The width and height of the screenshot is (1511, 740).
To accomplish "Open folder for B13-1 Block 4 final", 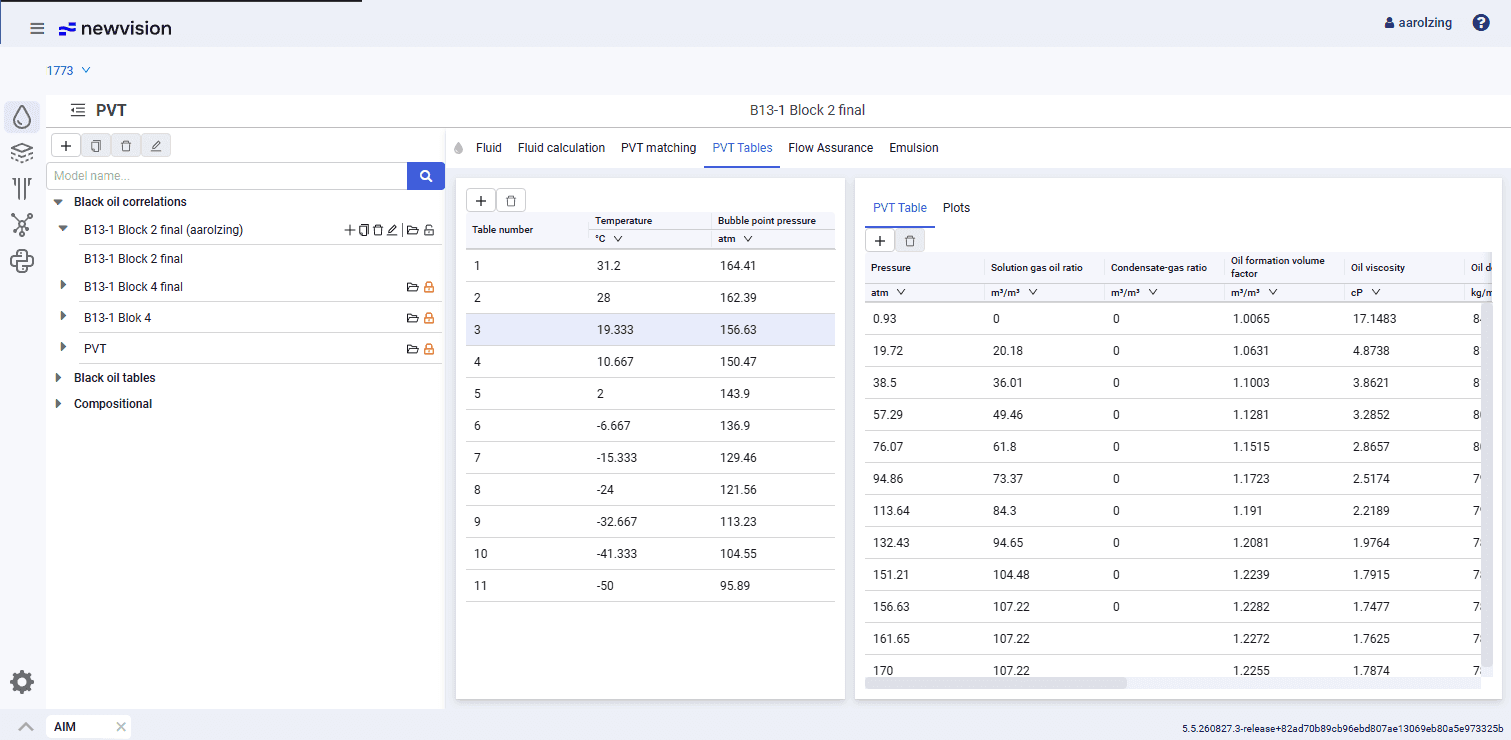I will click(412, 287).
